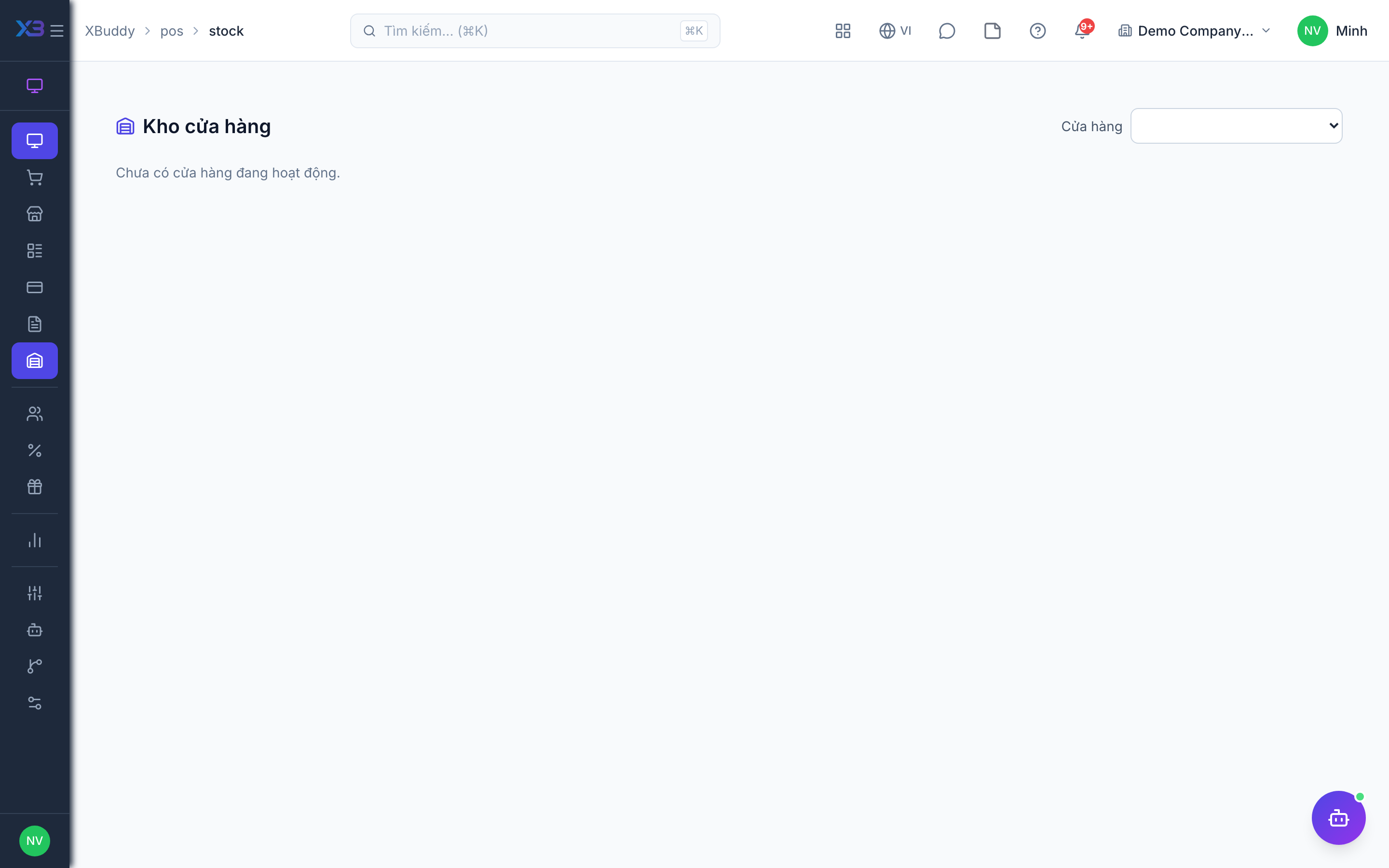The height and width of the screenshot is (868, 1389).
Task: Toggle the hamburger sidebar menu
Action: pos(57,31)
